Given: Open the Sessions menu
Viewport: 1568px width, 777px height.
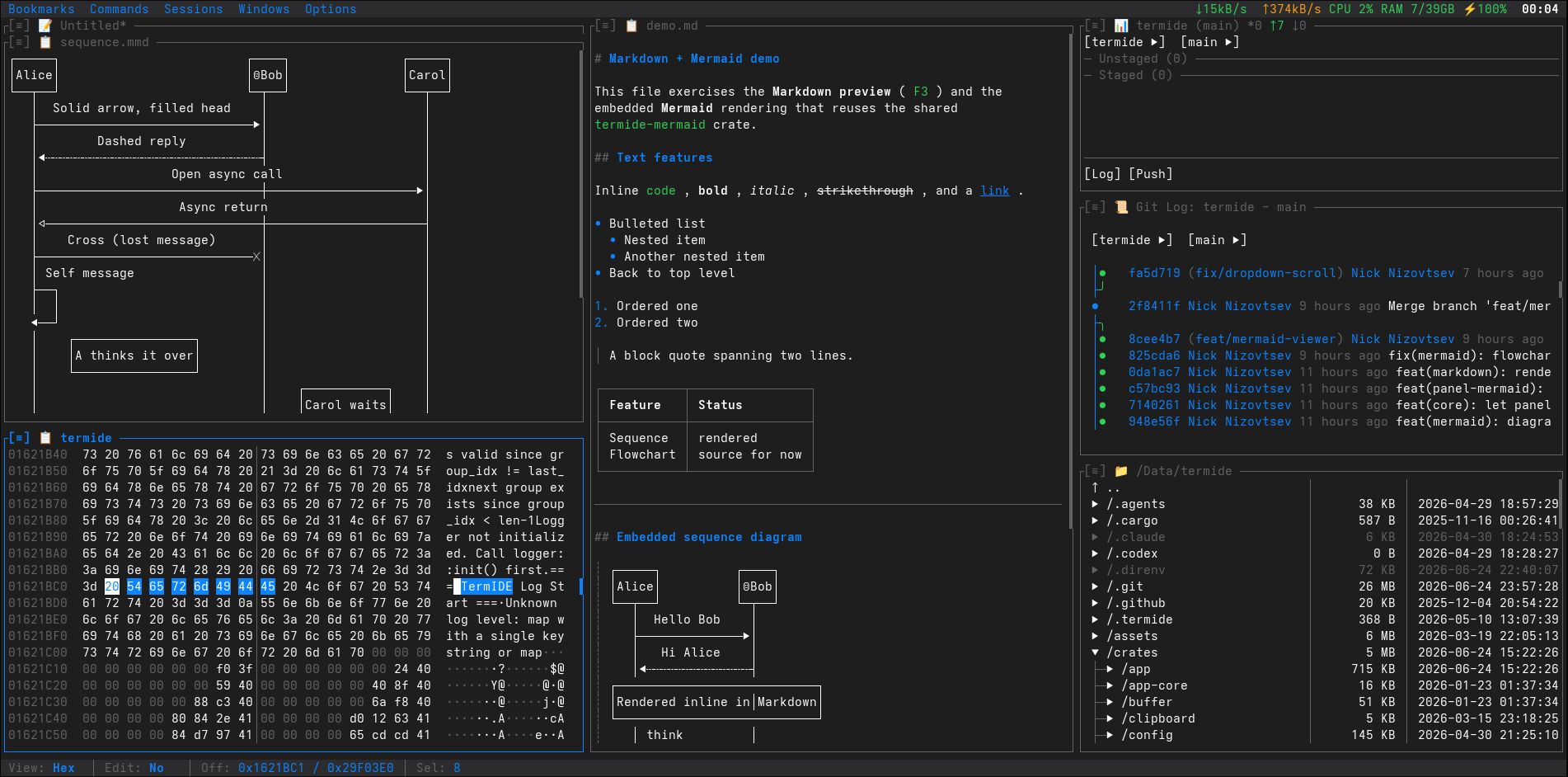Looking at the screenshot, I should 194,9.
